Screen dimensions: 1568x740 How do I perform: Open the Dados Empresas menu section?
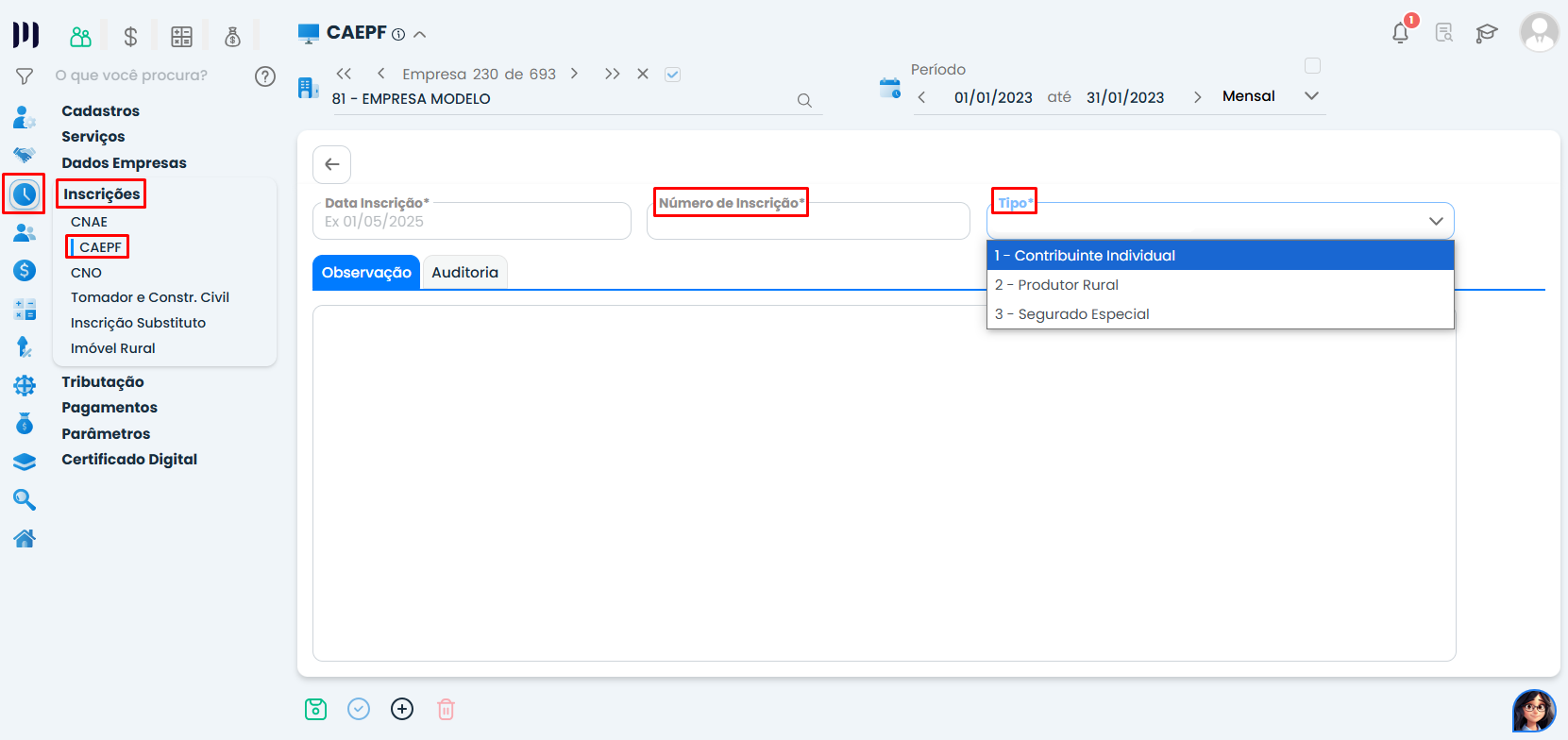[125, 163]
